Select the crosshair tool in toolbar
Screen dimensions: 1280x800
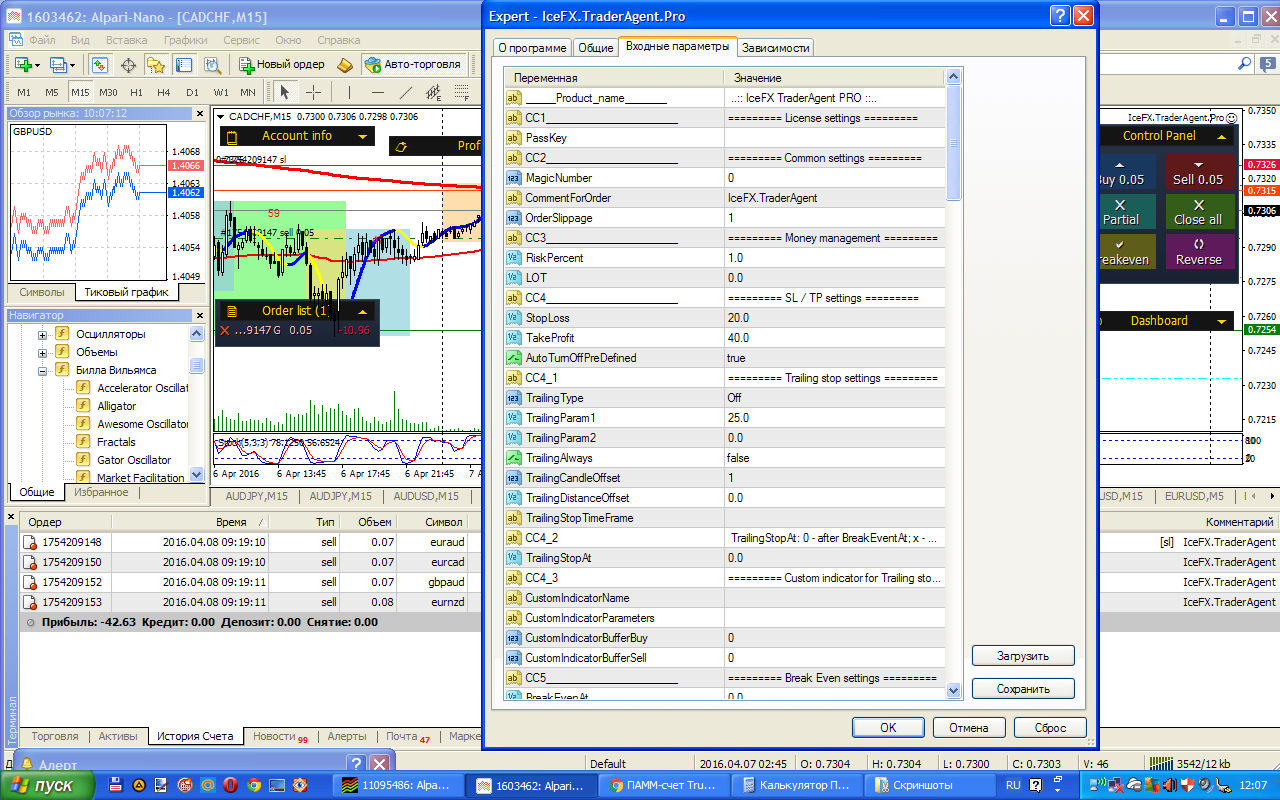click(313, 92)
